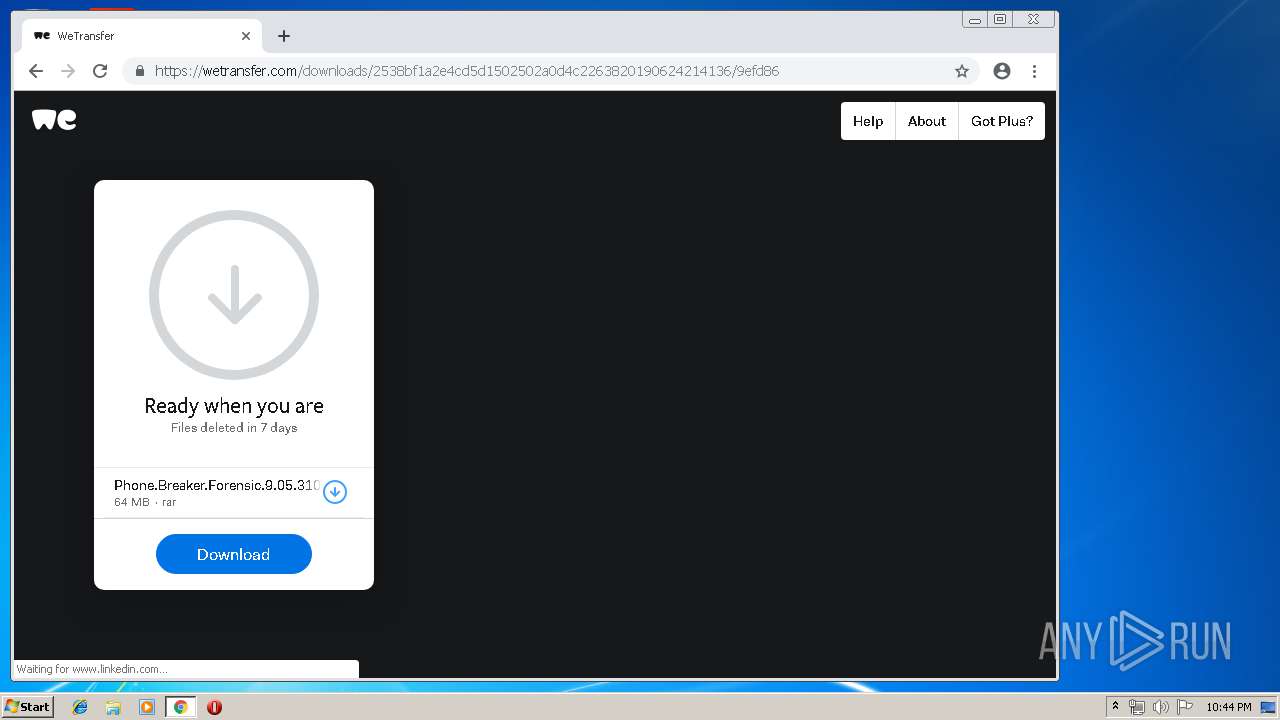Screen dimensions: 1280x720
Task: Click the padlock site security icon
Action: [139, 71]
